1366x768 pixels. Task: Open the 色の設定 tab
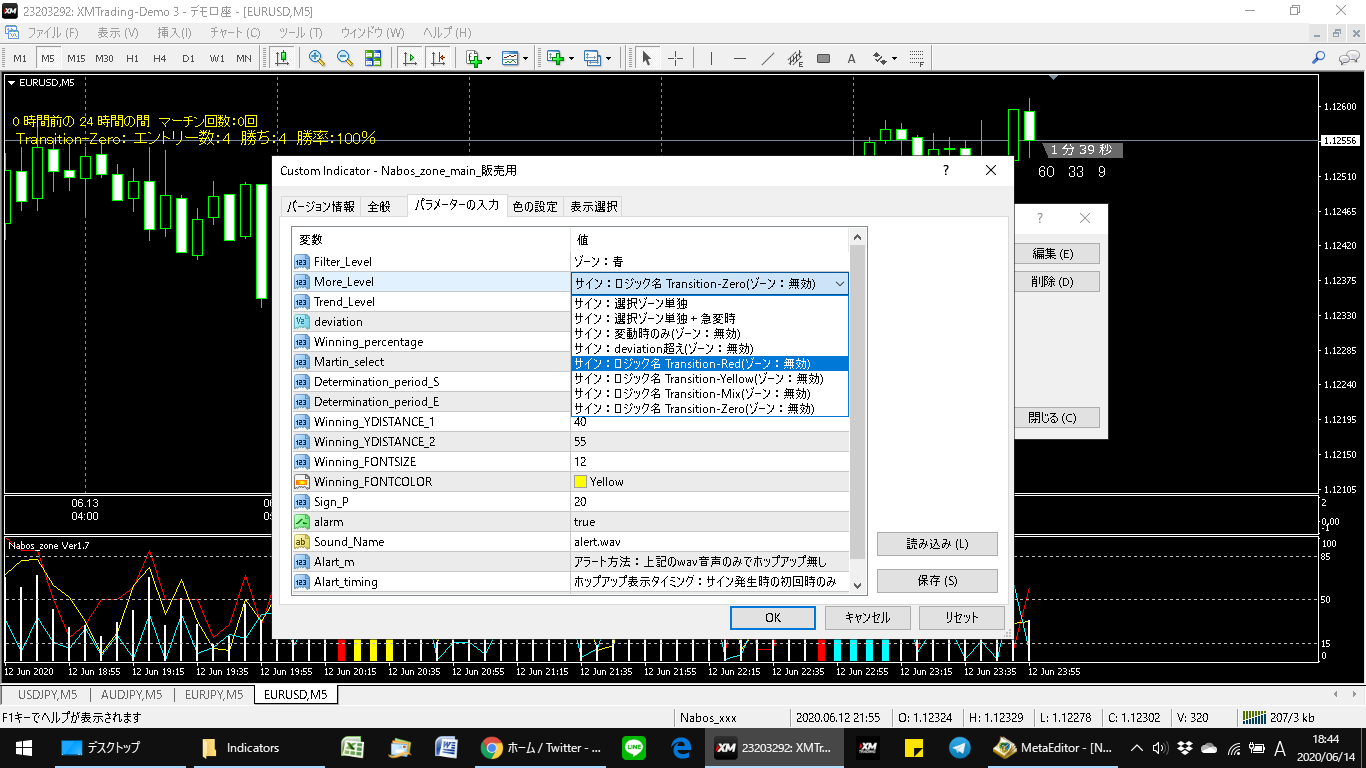(535, 207)
